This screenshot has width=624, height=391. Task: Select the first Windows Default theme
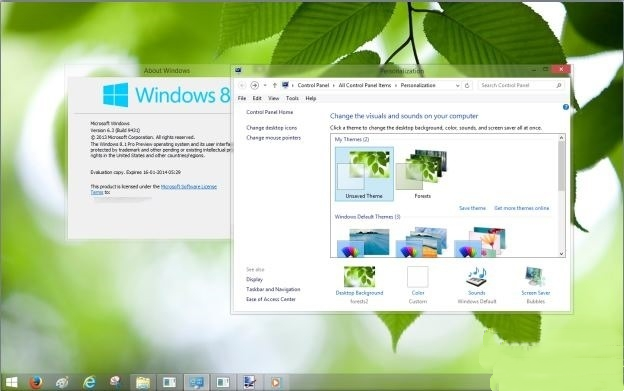pos(363,242)
